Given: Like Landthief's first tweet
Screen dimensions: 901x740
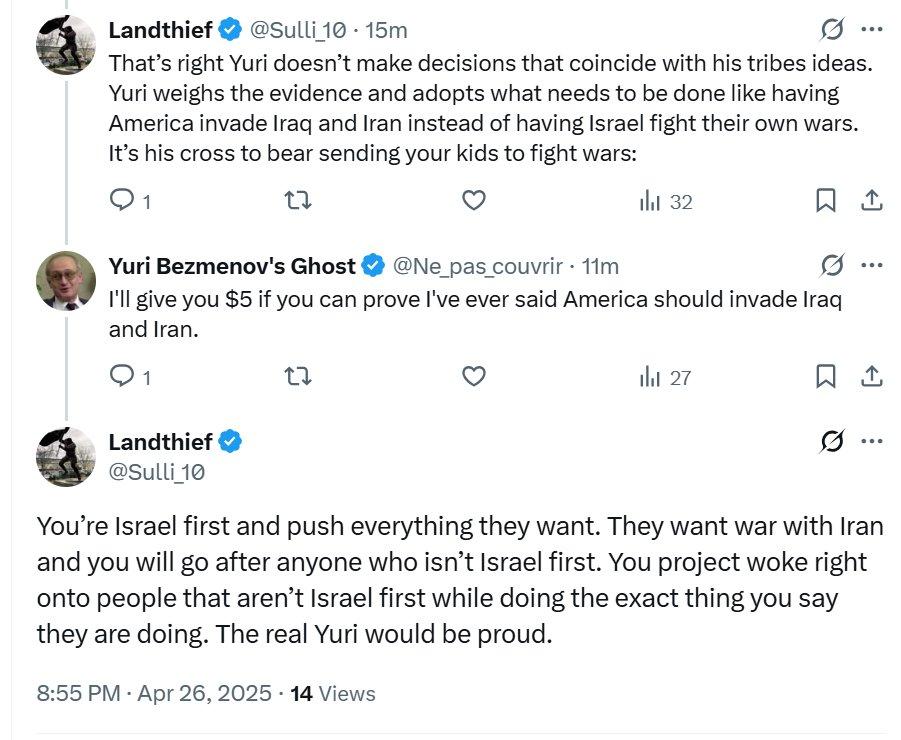Looking at the screenshot, I should click(x=474, y=201).
